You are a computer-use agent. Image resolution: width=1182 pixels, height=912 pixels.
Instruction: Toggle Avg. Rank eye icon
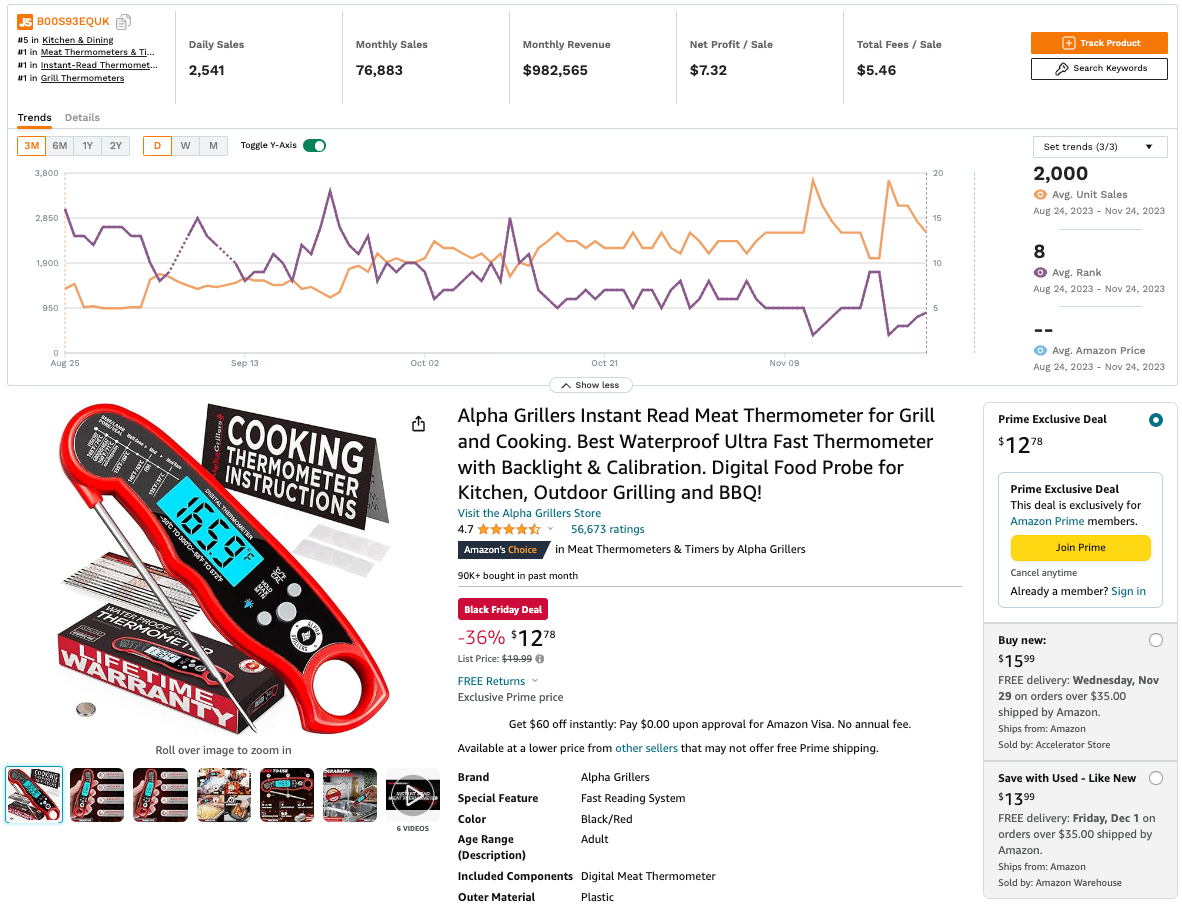[1040, 273]
